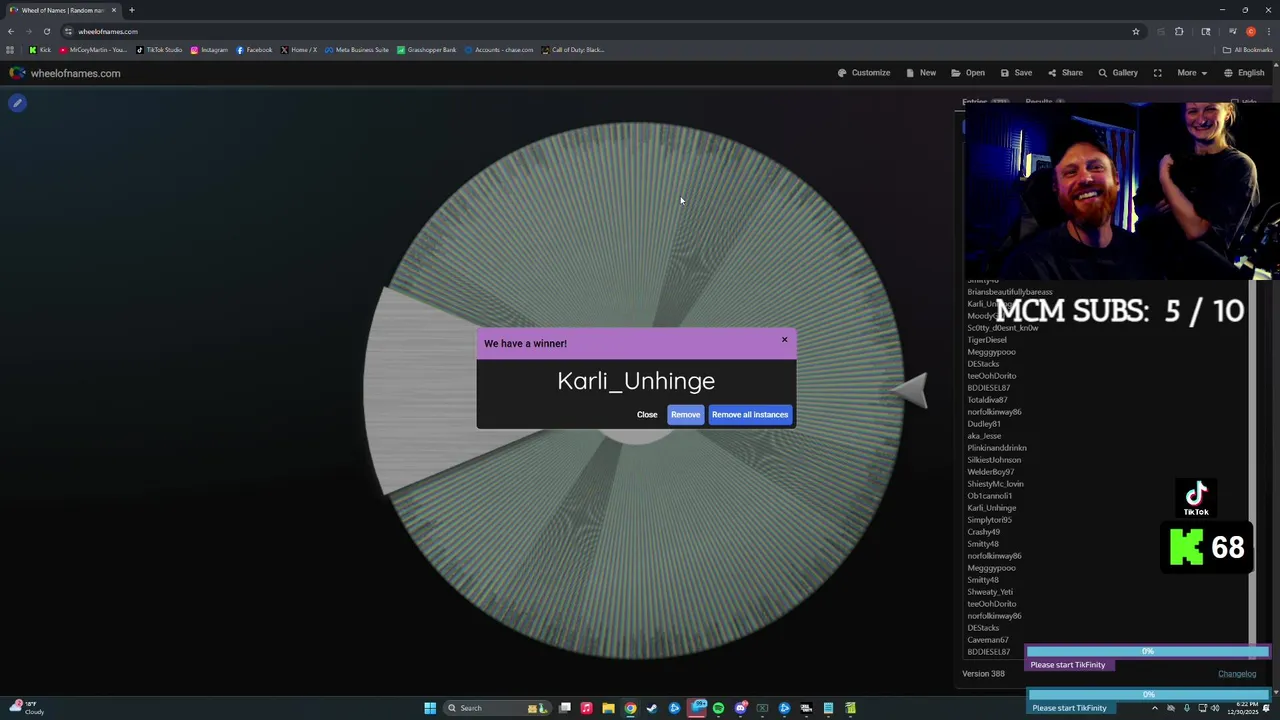
Task: Save the current wheel
Action: pyautogui.click(x=1016, y=73)
